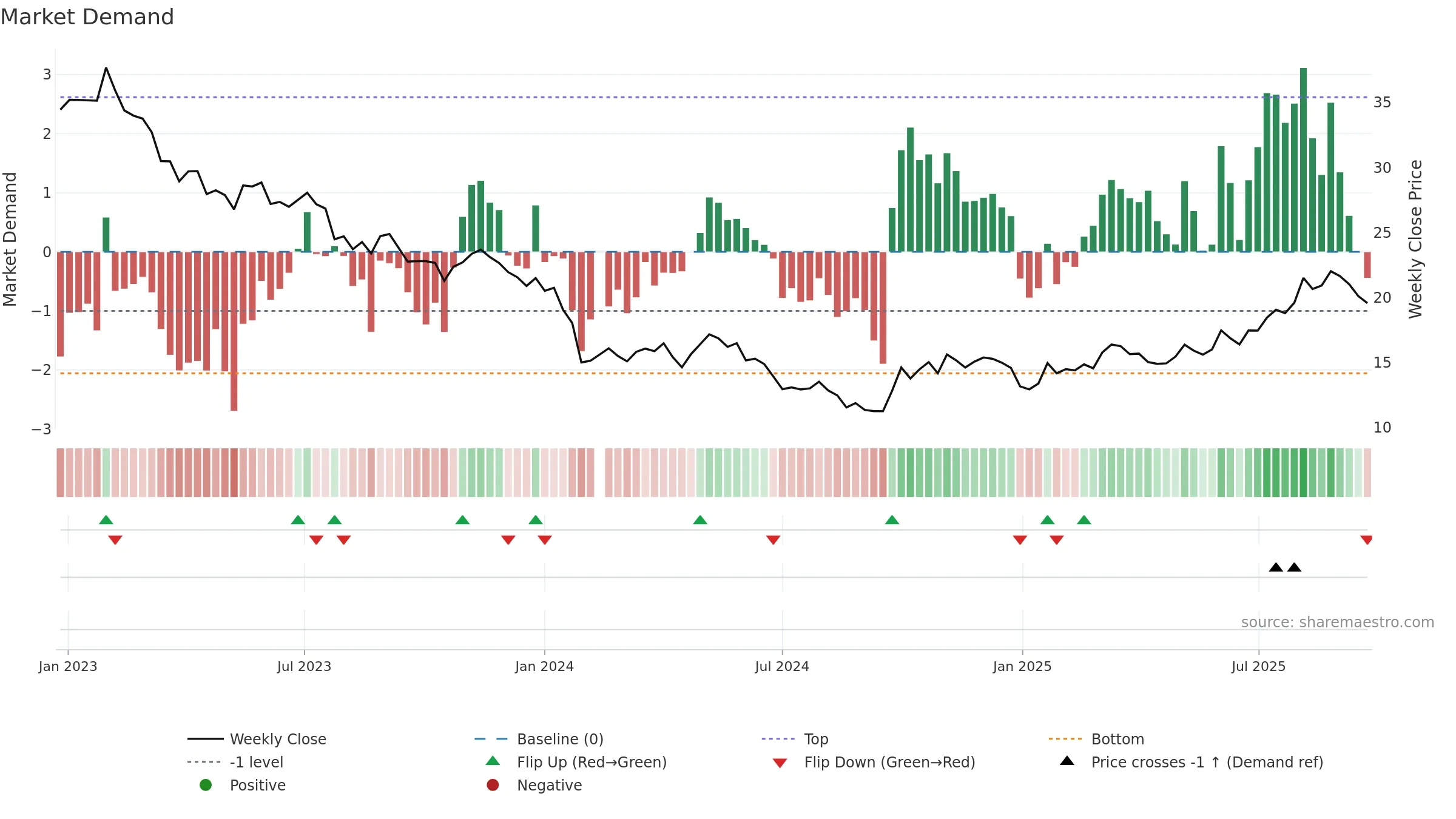
Task: Click the 10 tick on the price axis
Action: [1383, 427]
